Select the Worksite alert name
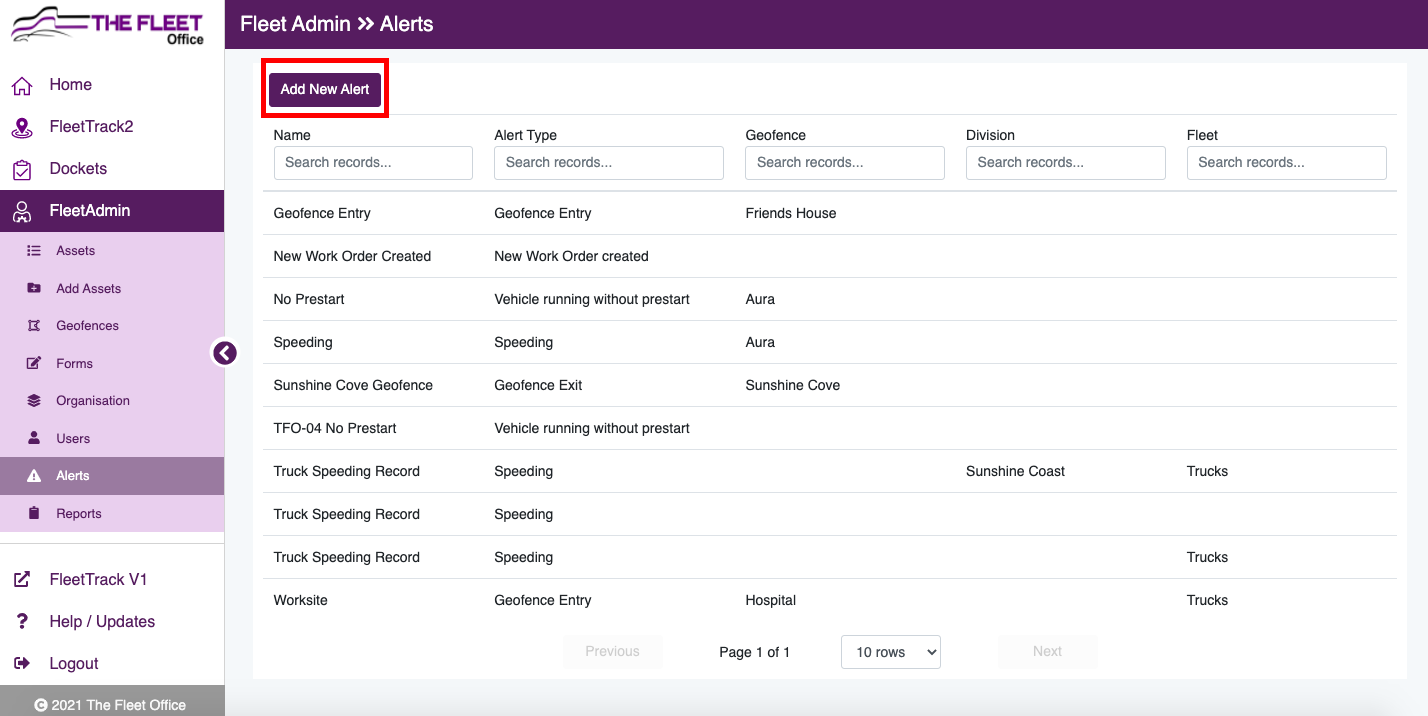1428x716 pixels. [x=300, y=600]
